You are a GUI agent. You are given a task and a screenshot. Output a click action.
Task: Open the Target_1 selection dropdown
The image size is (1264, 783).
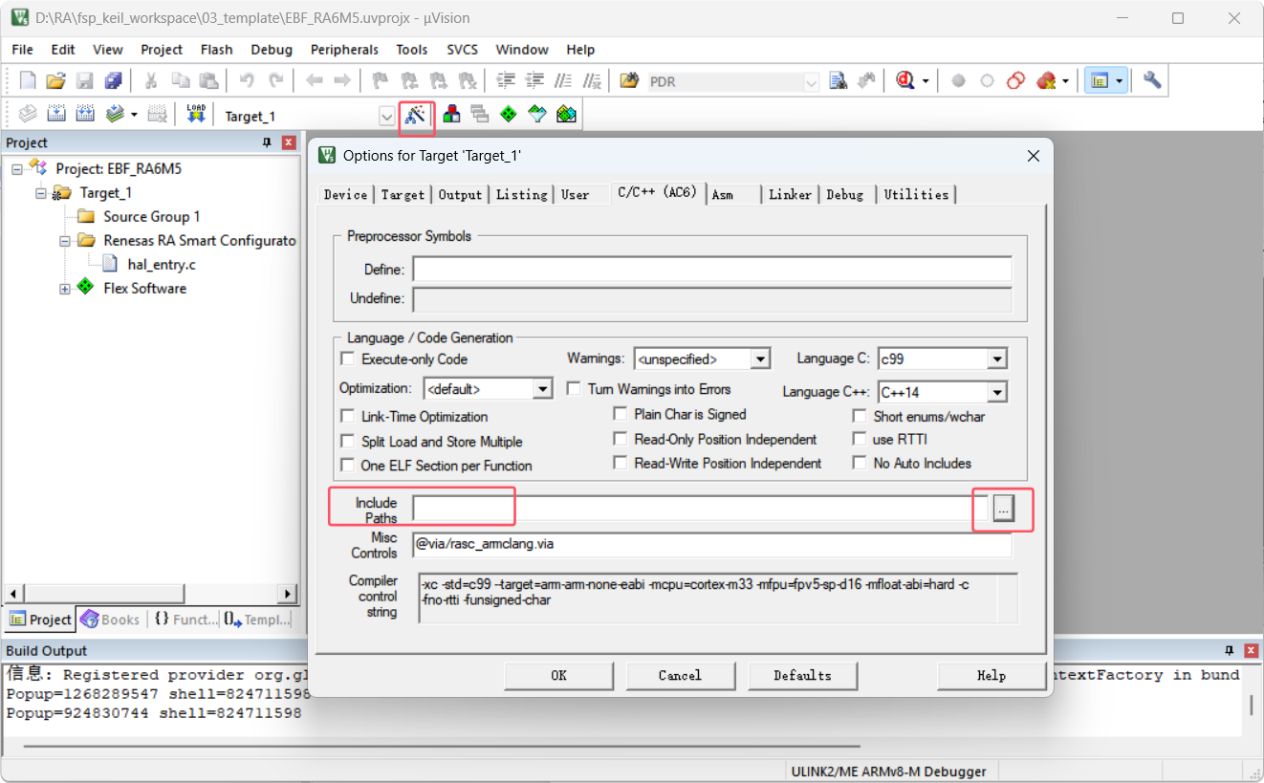387,116
